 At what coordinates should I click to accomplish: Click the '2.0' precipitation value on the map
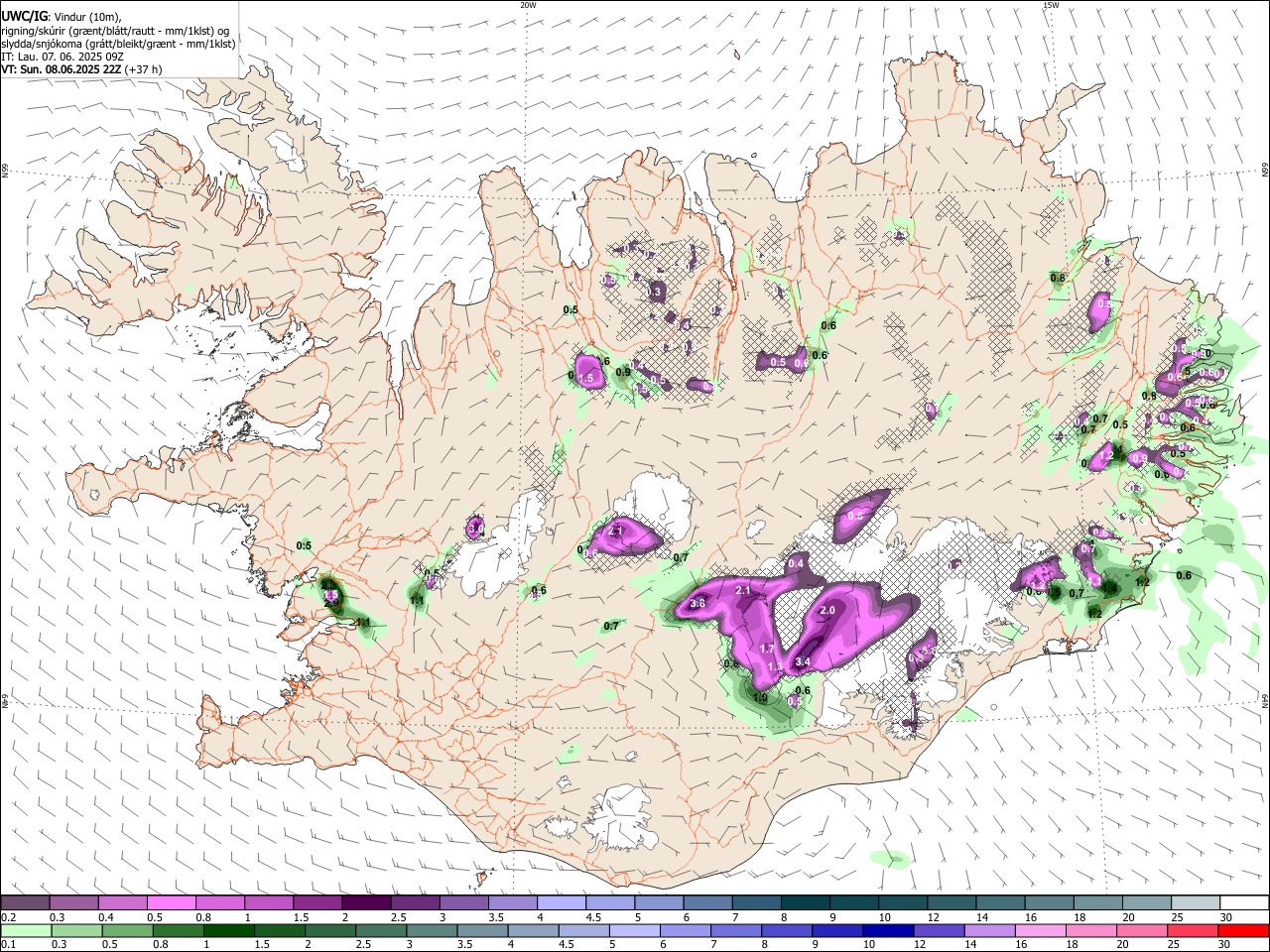(x=827, y=611)
